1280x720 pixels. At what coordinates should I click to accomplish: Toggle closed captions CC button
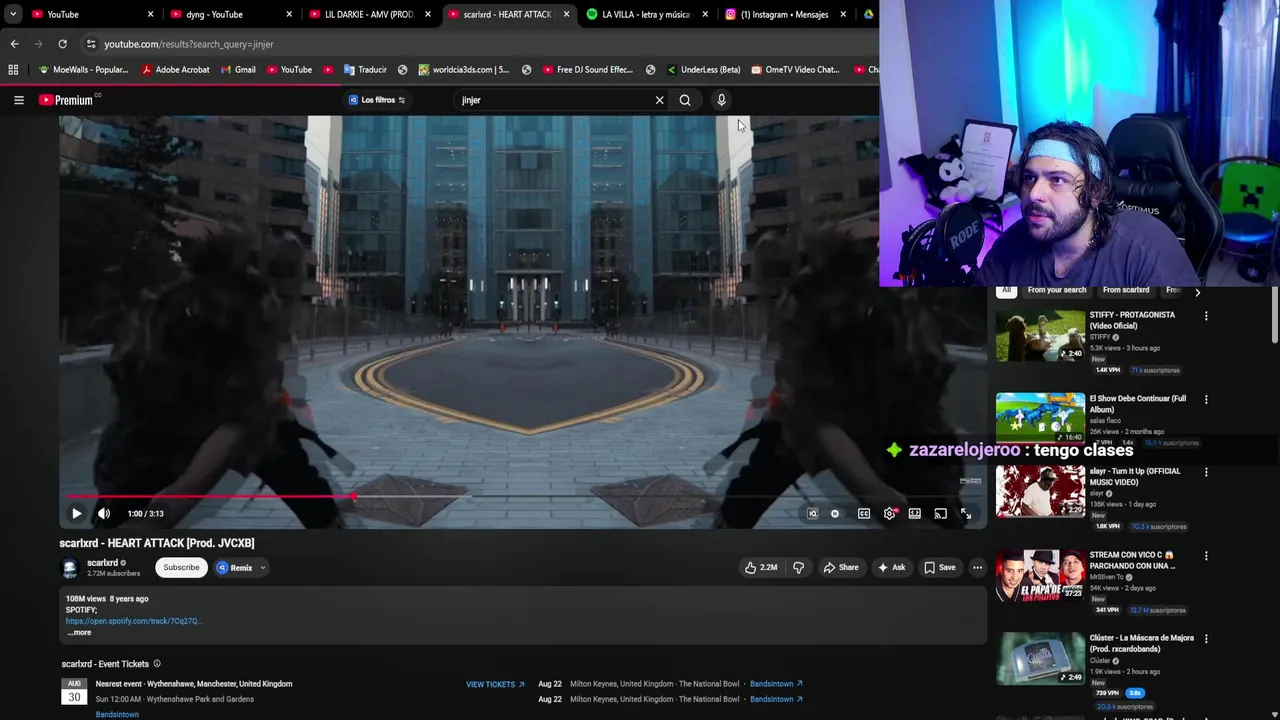[x=864, y=514]
